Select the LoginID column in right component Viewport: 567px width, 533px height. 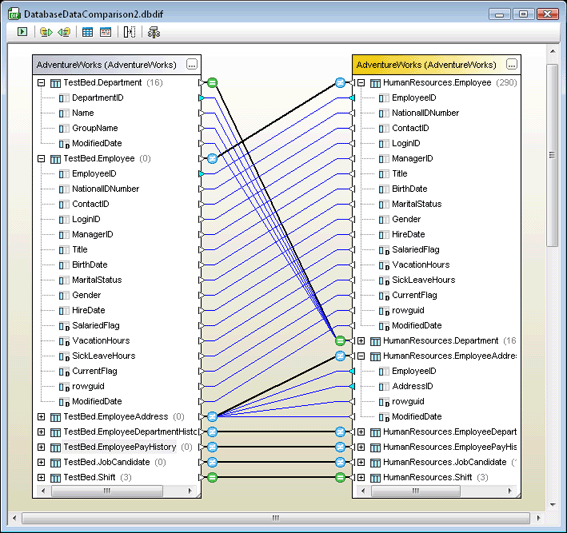click(406, 144)
